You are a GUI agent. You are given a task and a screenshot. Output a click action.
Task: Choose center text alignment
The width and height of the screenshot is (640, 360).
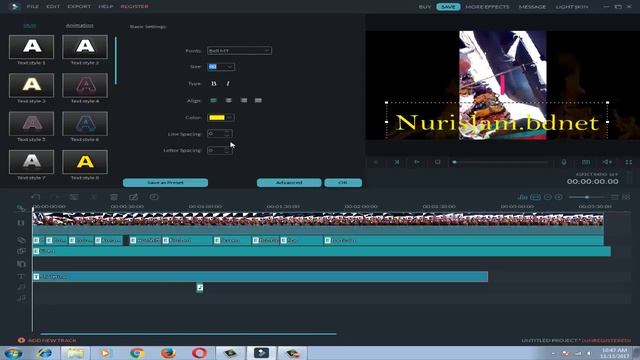pyautogui.click(x=229, y=100)
